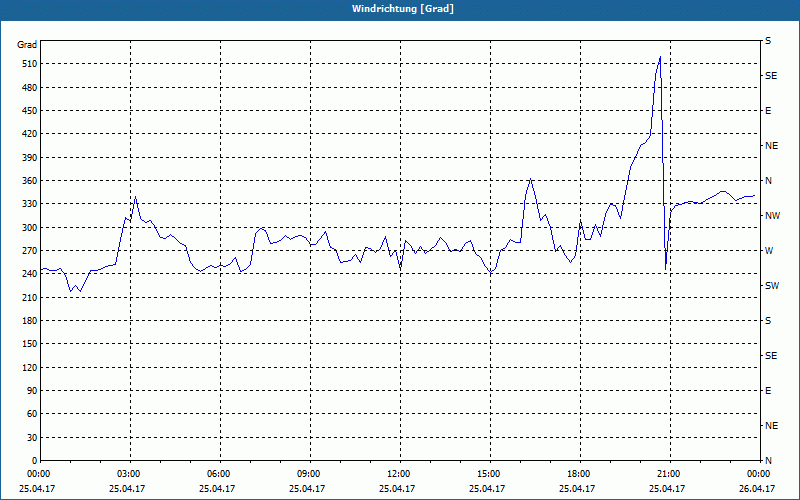Click the 18:00 time label
Viewport: 800px width, 500px height.
[x=580, y=474]
